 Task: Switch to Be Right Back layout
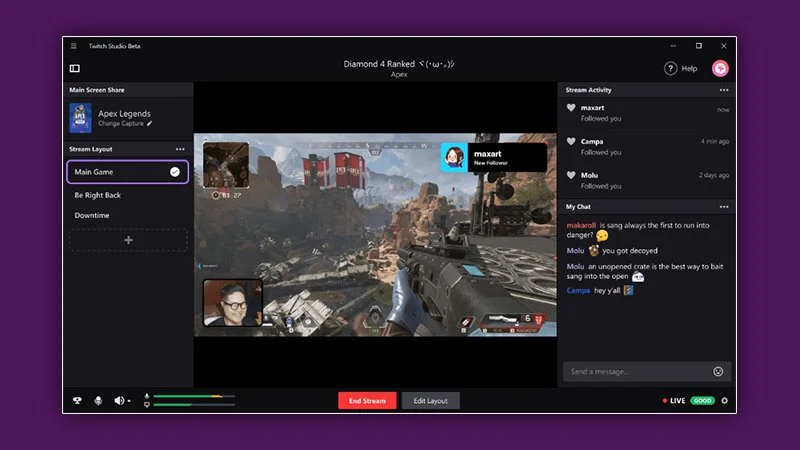[x=97, y=195]
